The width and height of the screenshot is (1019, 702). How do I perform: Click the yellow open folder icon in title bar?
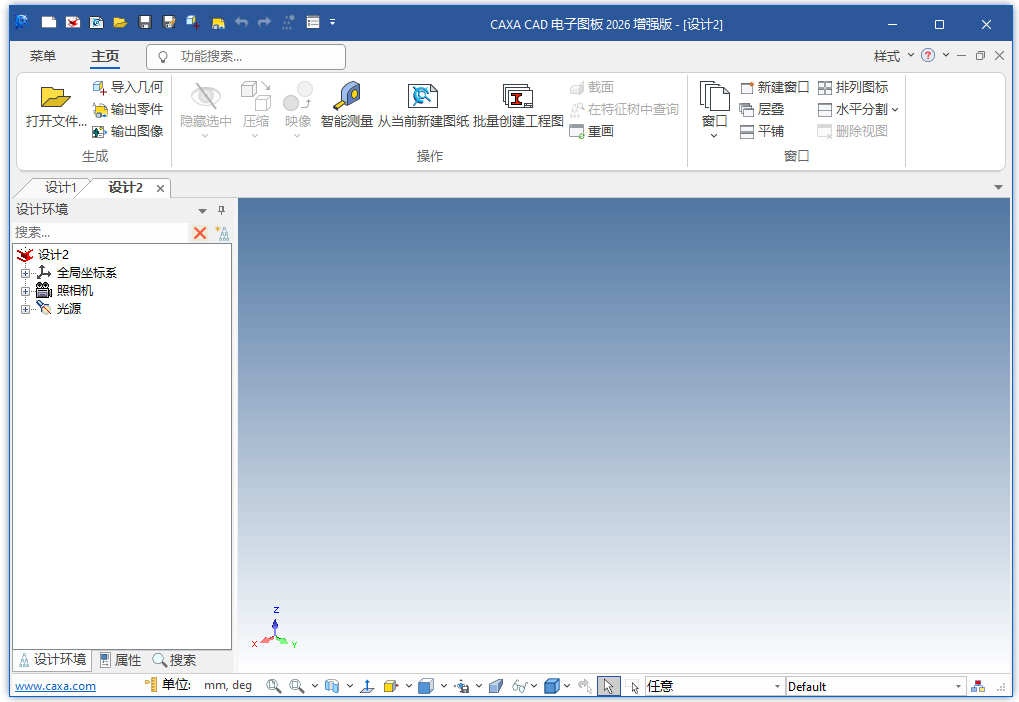(120, 23)
